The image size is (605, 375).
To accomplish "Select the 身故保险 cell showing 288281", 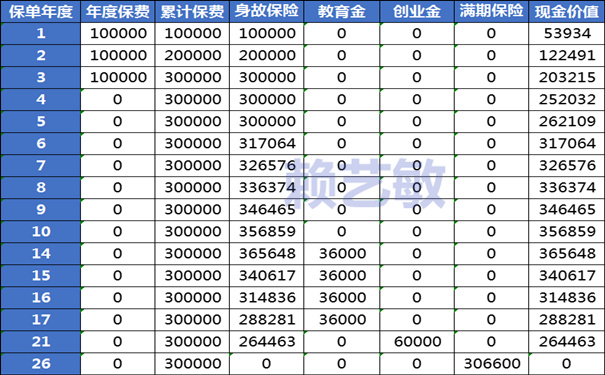I will pyautogui.click(x=267, y=319).
